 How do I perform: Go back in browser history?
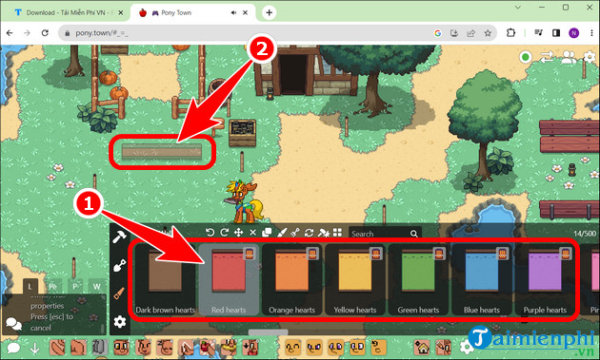pyautogui.click(x=10, y=33)
